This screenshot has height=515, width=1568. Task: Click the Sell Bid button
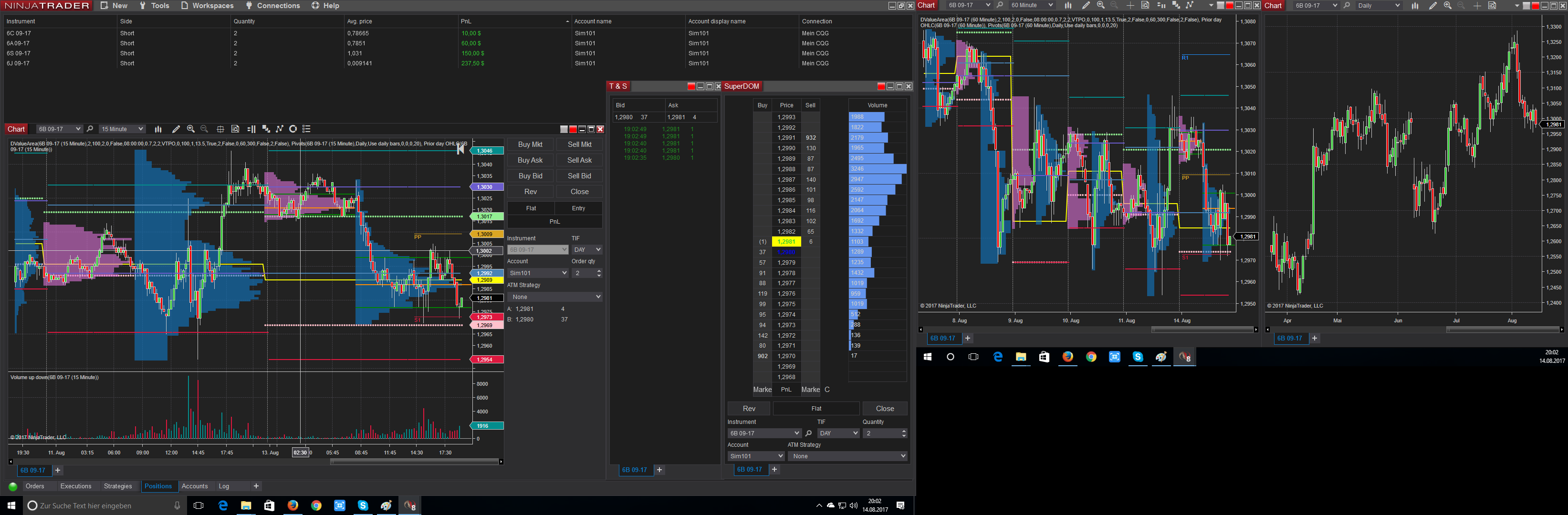tap(579, 176)
